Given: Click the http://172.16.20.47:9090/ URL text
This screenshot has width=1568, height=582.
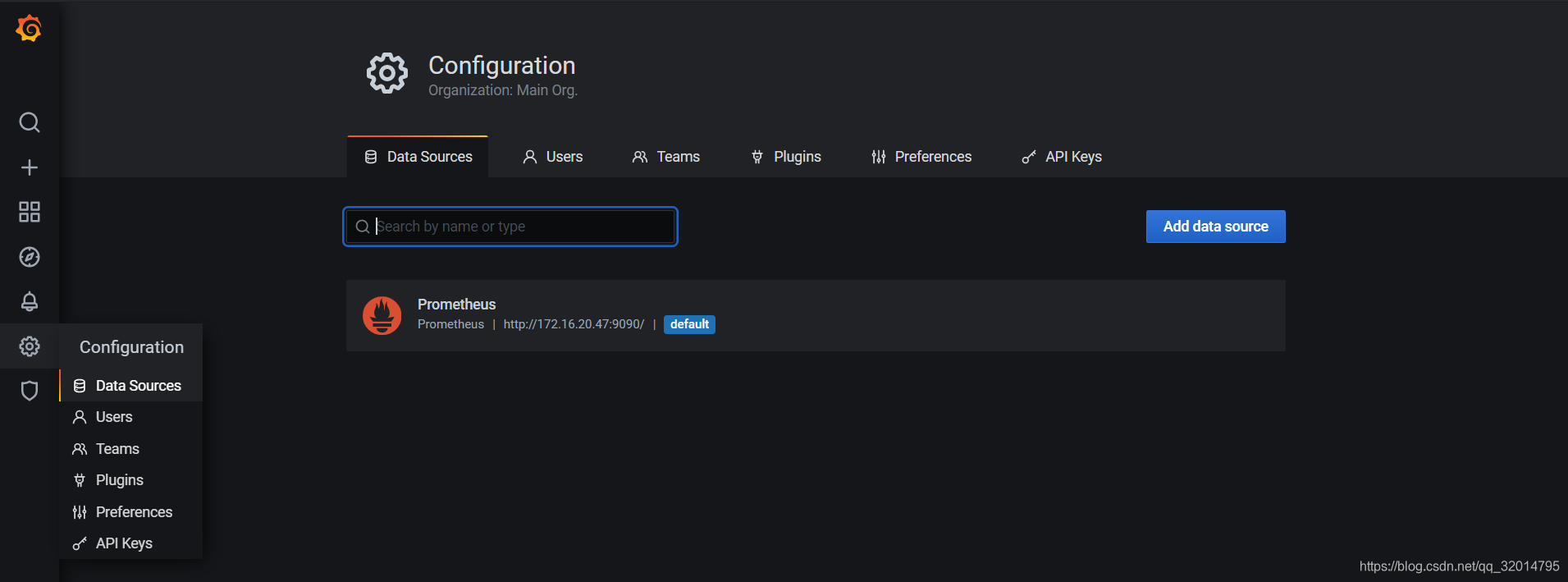Looking at the screenshot, I should point(574,324).
